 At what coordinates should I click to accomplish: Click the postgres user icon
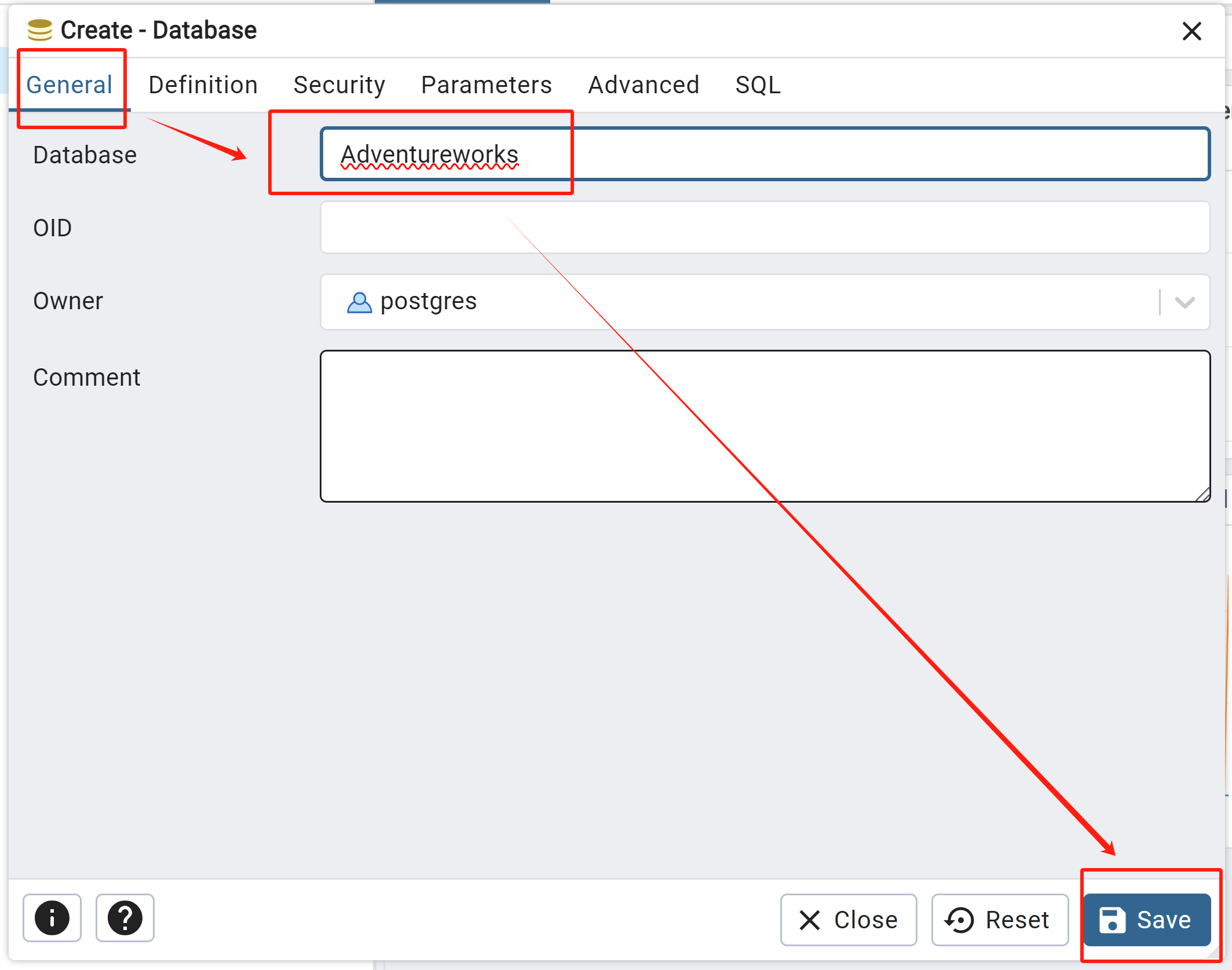(359, 302)
